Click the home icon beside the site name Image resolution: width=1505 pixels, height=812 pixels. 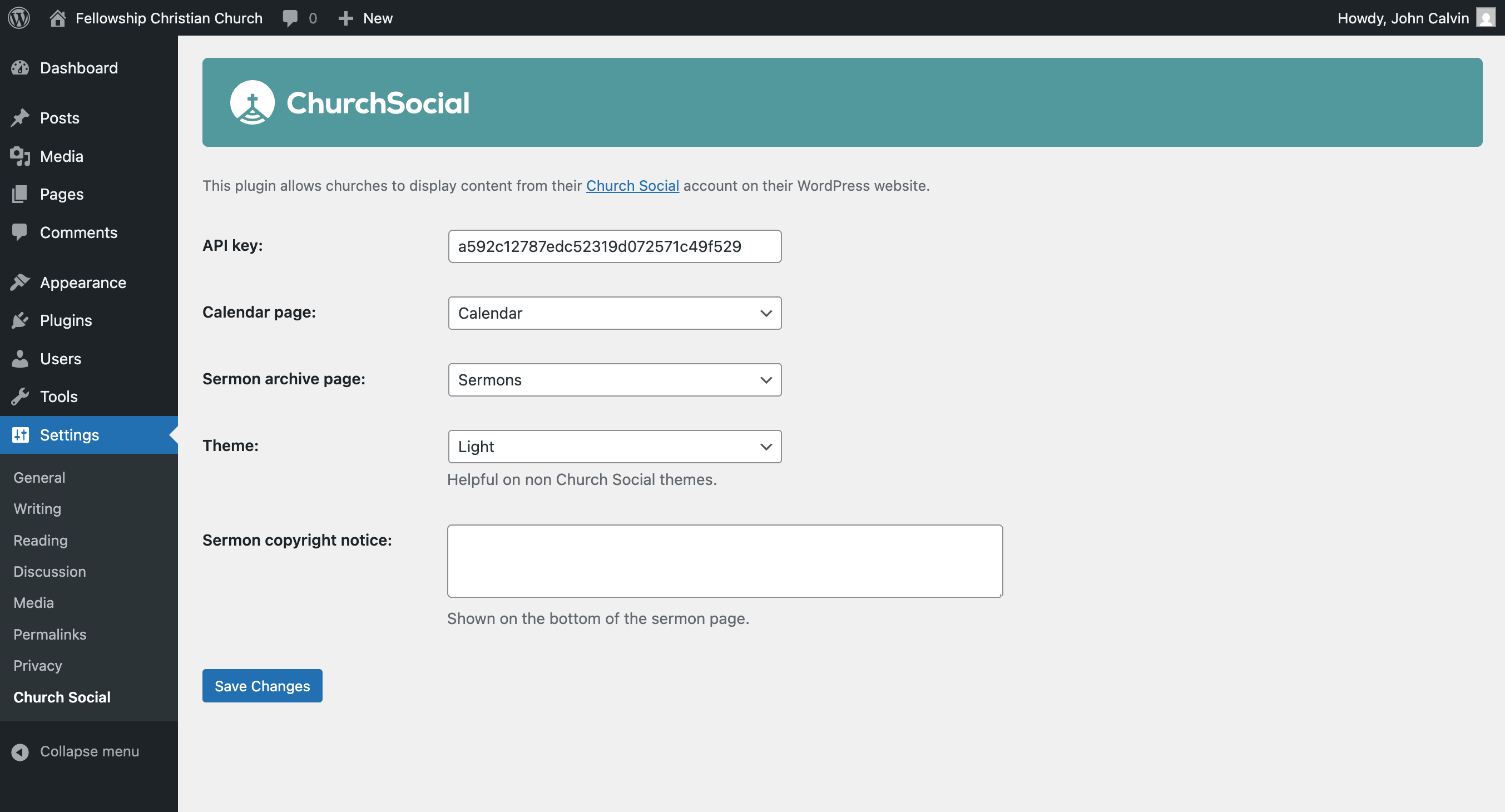coord(57,18)
